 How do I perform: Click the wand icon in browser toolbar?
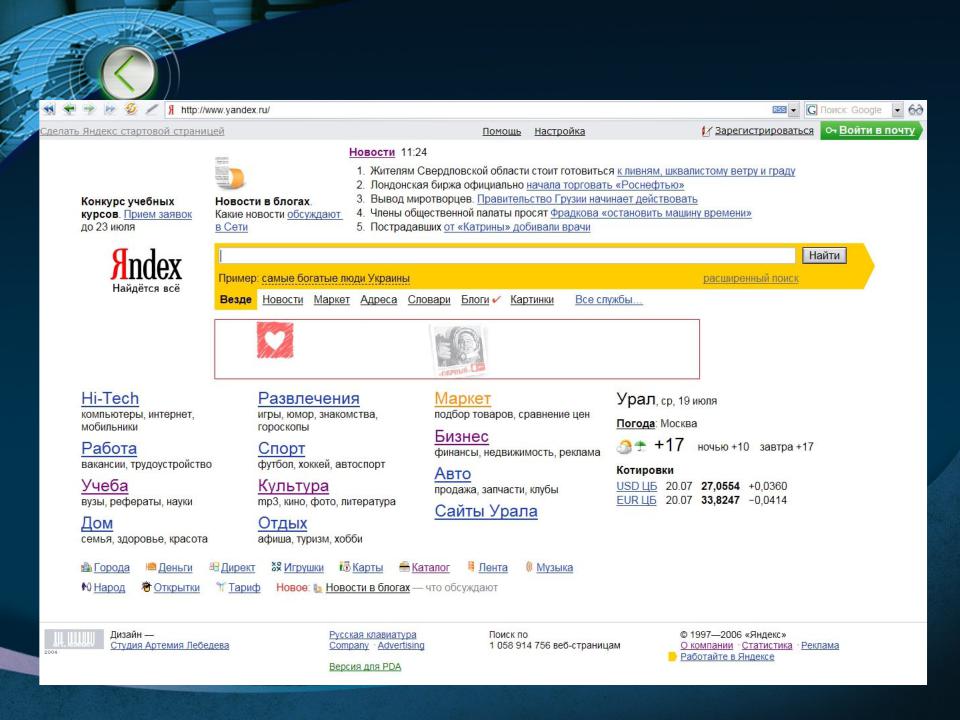click(152, 109)
